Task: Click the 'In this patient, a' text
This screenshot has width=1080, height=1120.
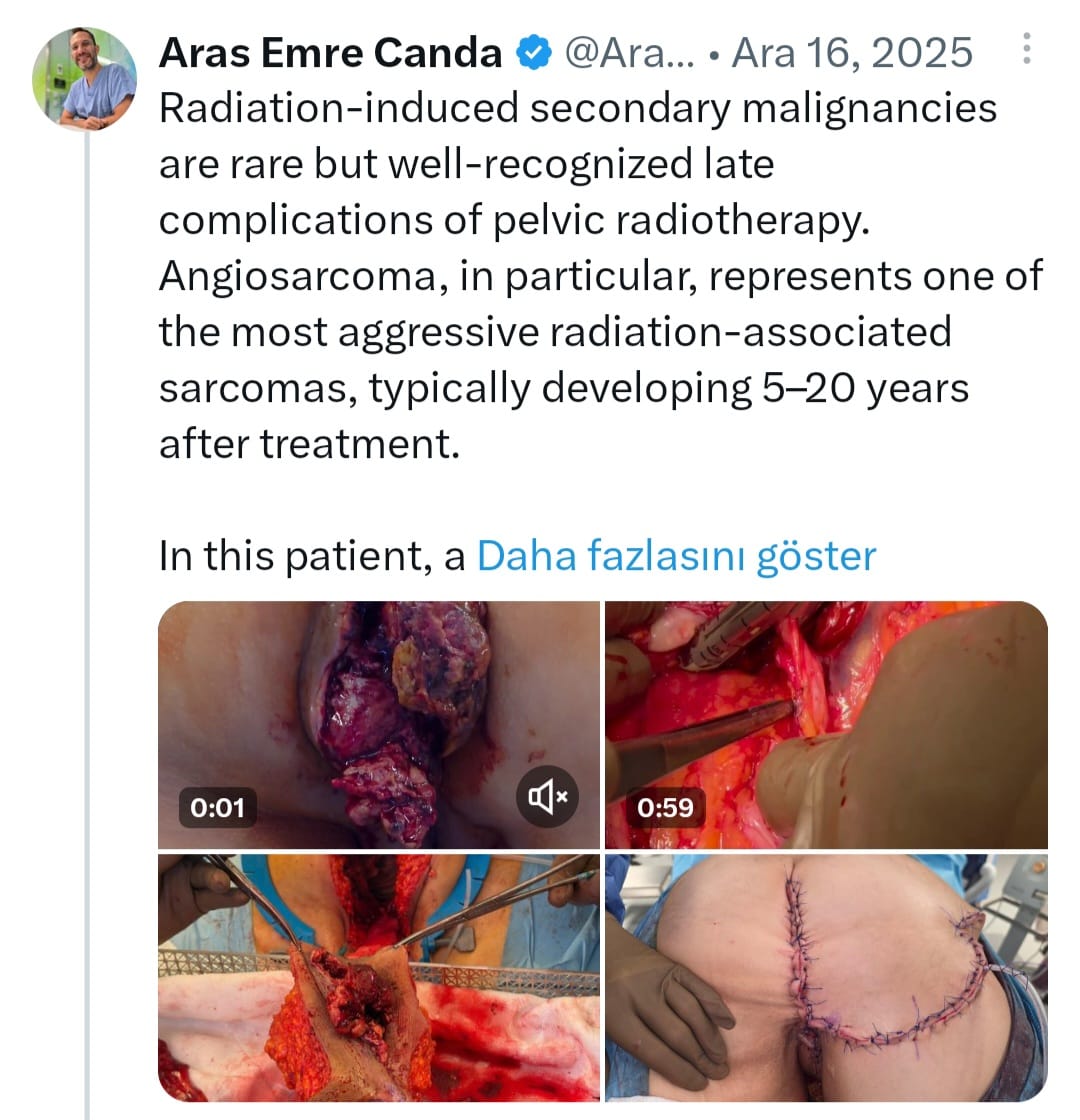Action: 312,556
